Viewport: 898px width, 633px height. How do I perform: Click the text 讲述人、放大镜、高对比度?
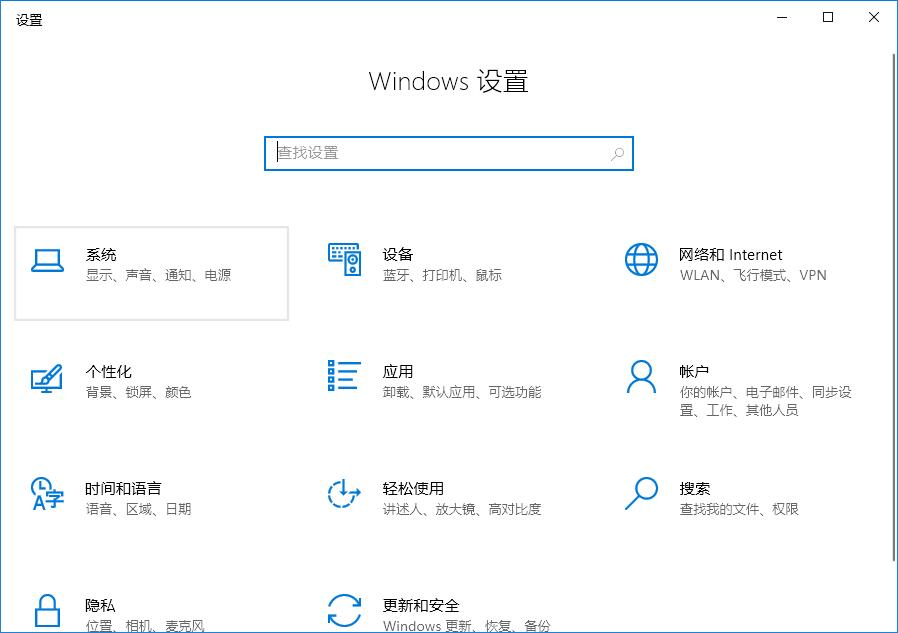point(462,509)
